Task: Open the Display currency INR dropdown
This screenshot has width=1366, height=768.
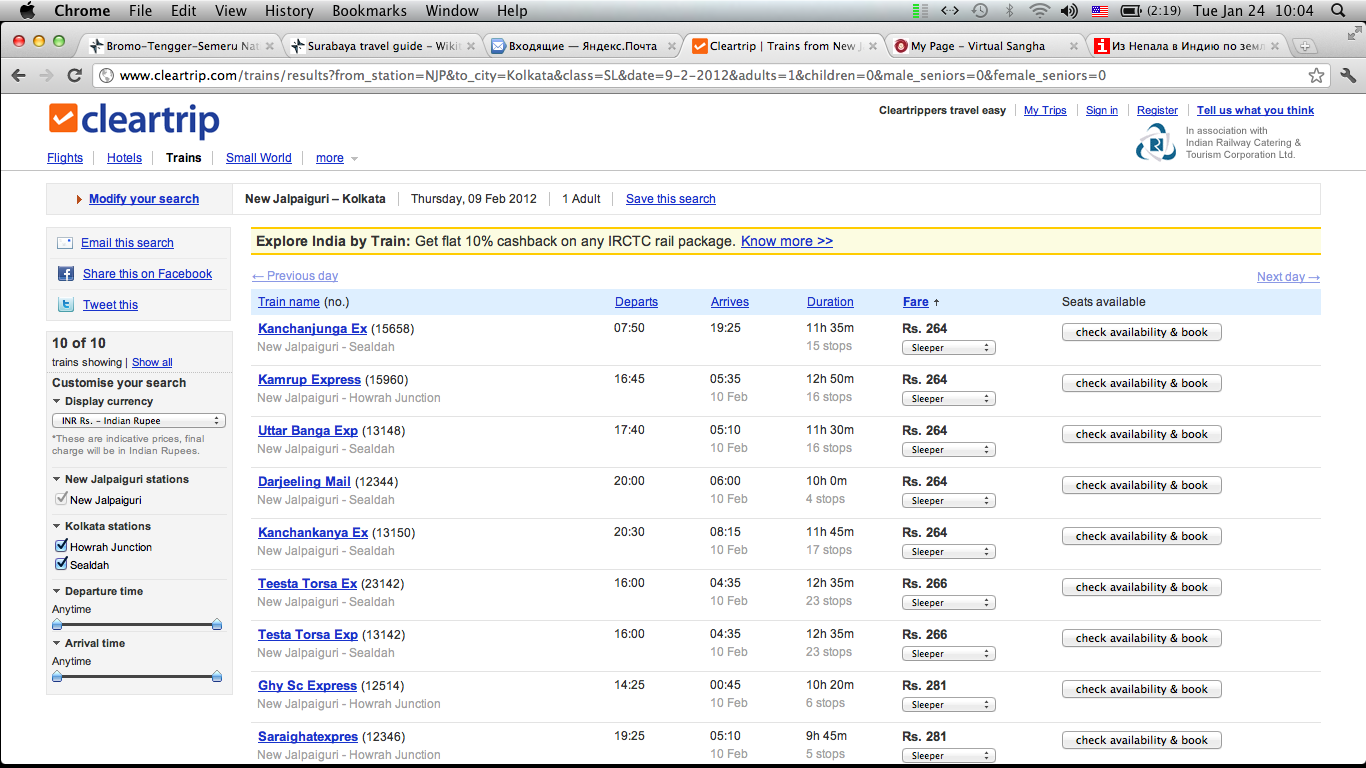Action: 139,421
